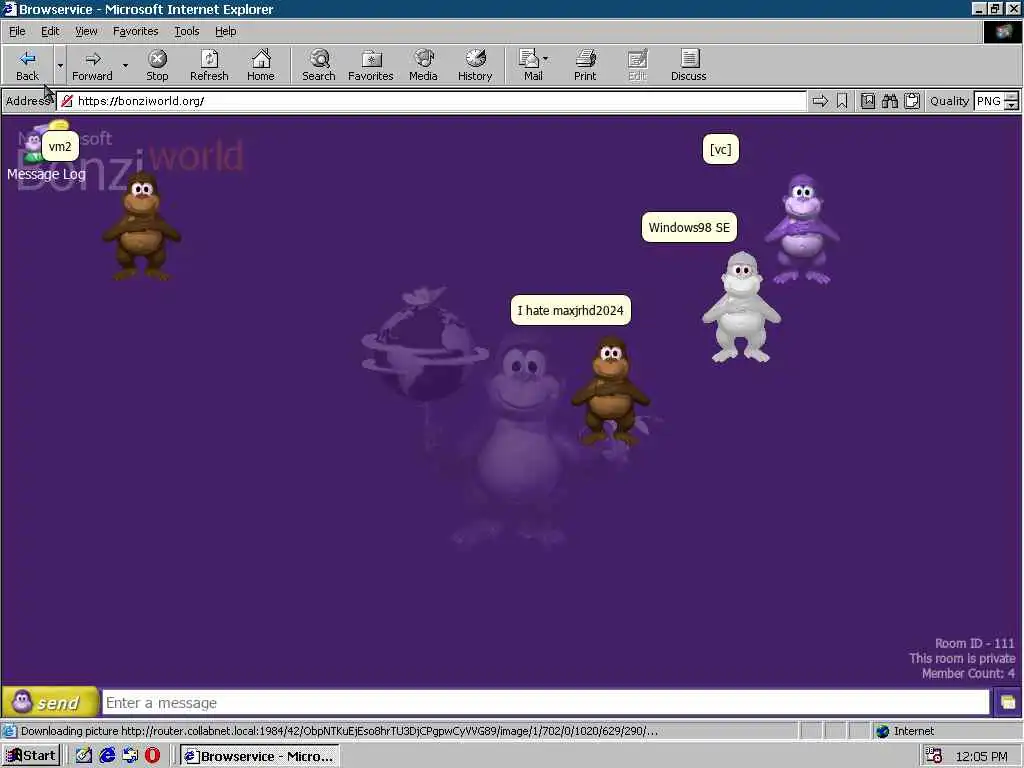
Task: Open the Favorites menu
Action: [x=135, y=31]
